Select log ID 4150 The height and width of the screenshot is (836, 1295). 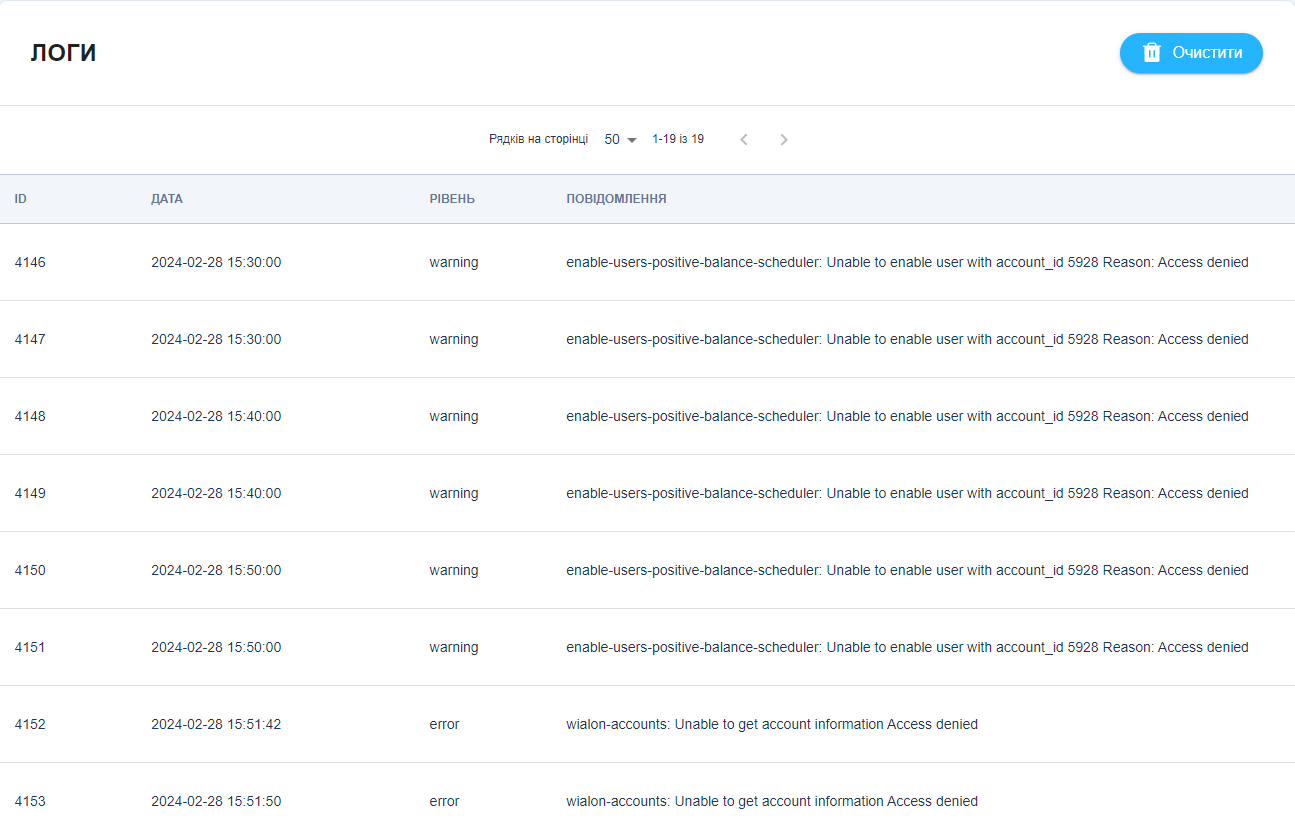coord(30,570)
